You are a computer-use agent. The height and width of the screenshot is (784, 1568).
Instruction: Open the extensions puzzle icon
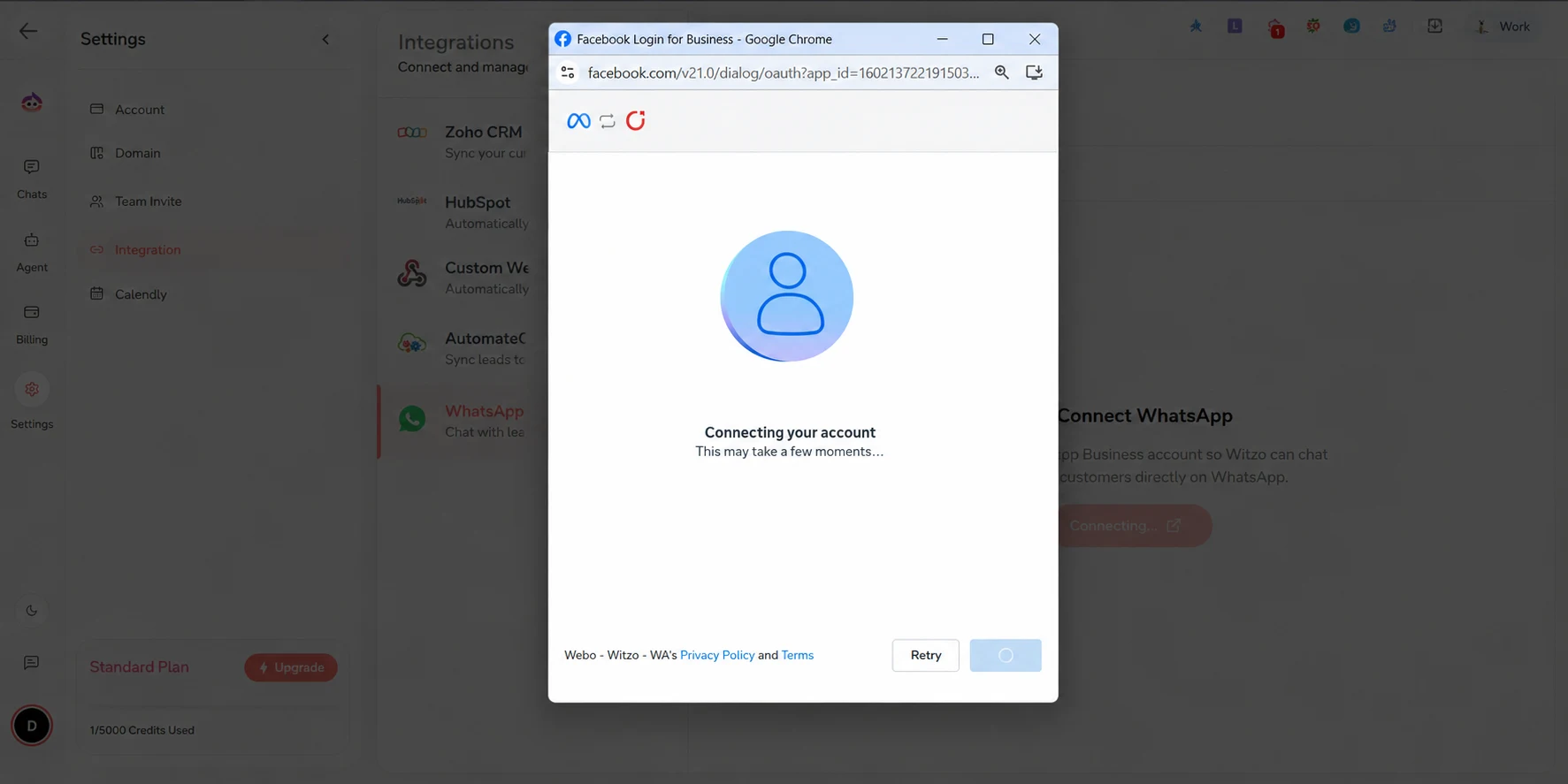(x=1390, y=27)
